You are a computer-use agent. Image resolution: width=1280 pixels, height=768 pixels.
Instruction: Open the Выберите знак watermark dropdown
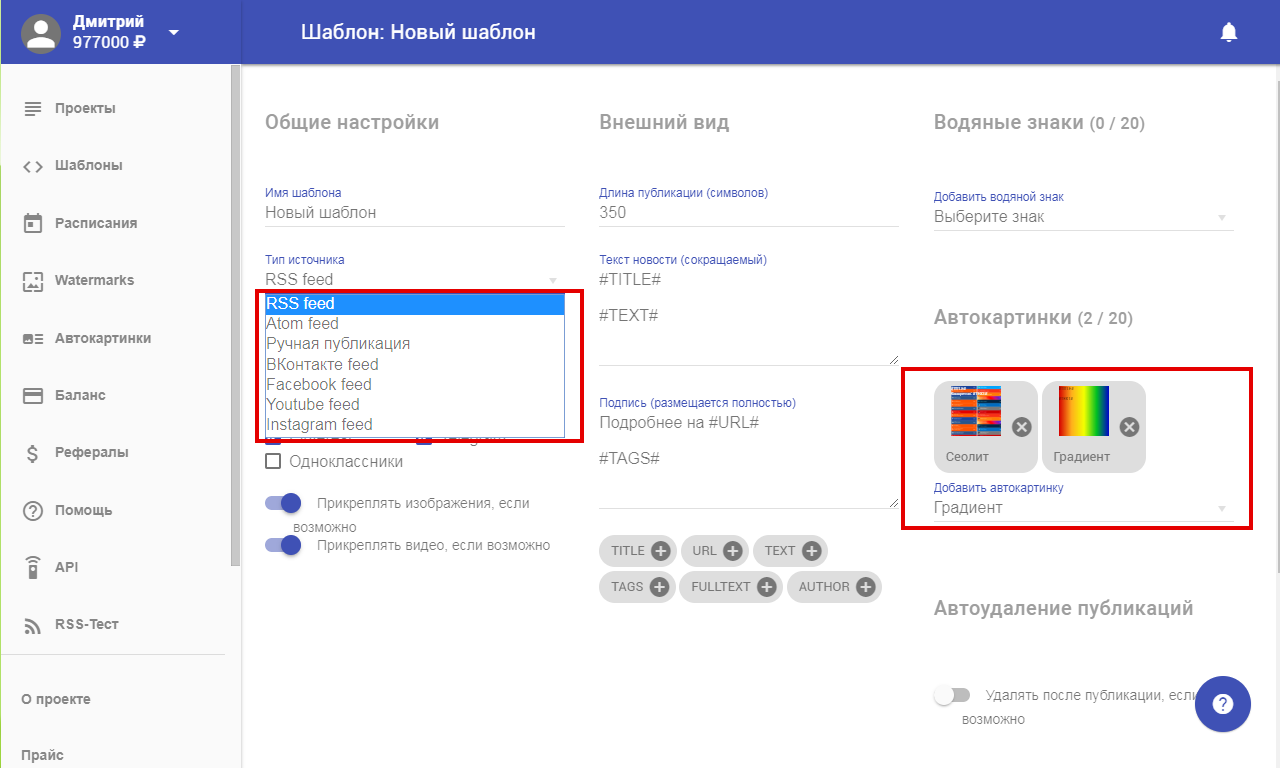pyautogui.click(x=1083, y=217)
